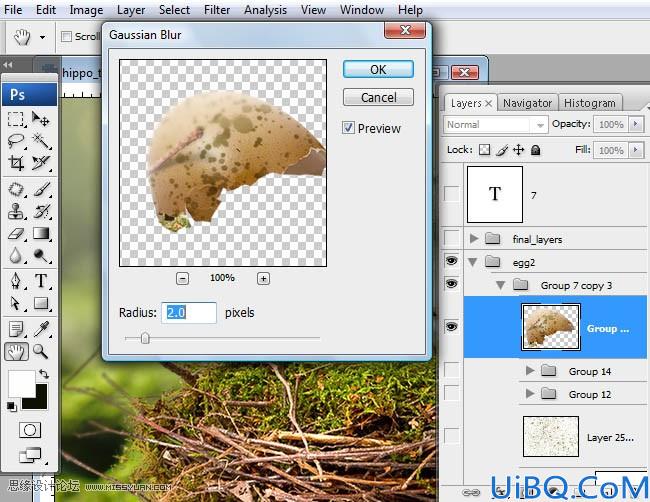Image resolution: width=650 pixels, height=502 pixels.
Task: Click the Lock transparent pixels icon
Action: [484, 150]
